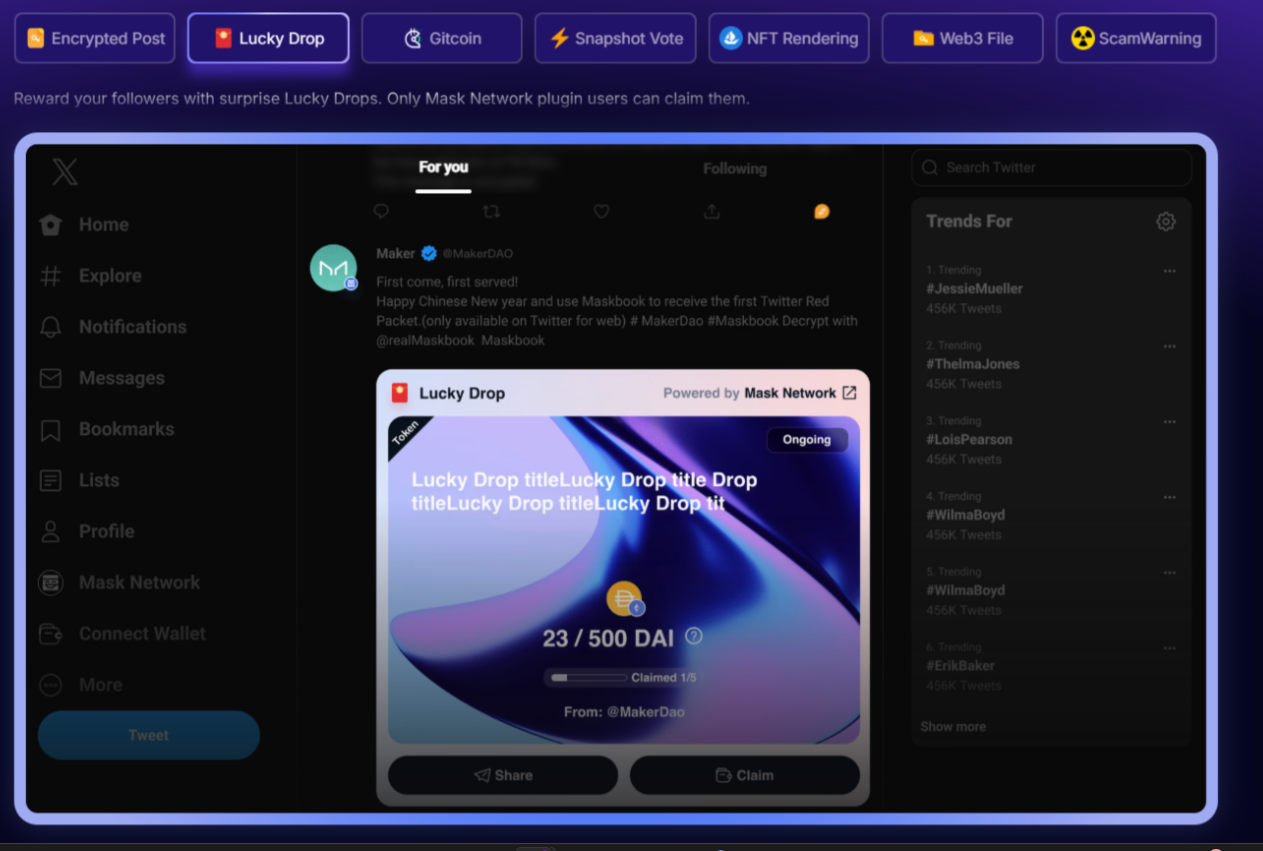
Task: Switch to the Gitcoin tab
Action: tap(441, 38)
